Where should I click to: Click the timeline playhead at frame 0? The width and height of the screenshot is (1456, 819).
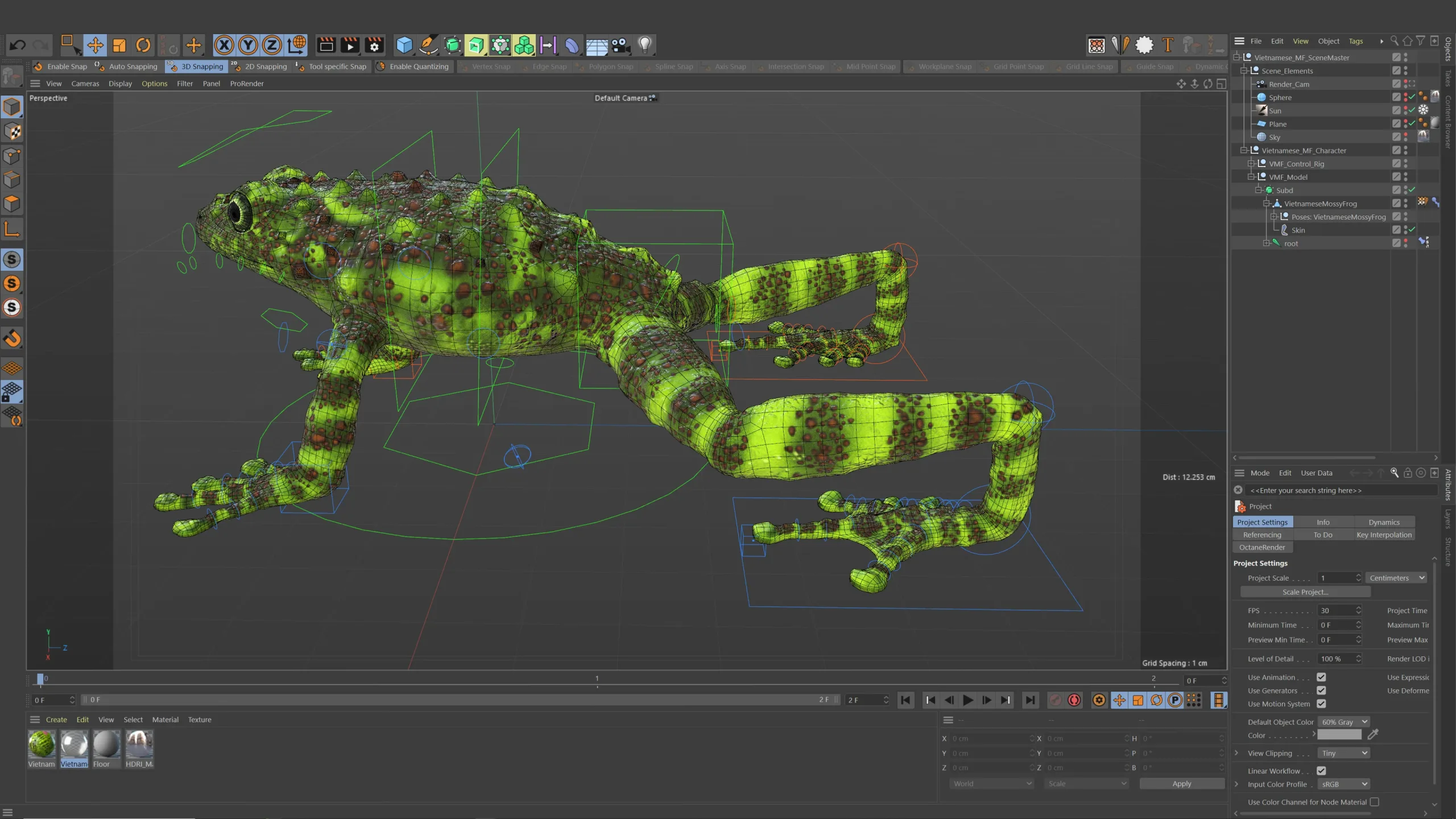40,679
